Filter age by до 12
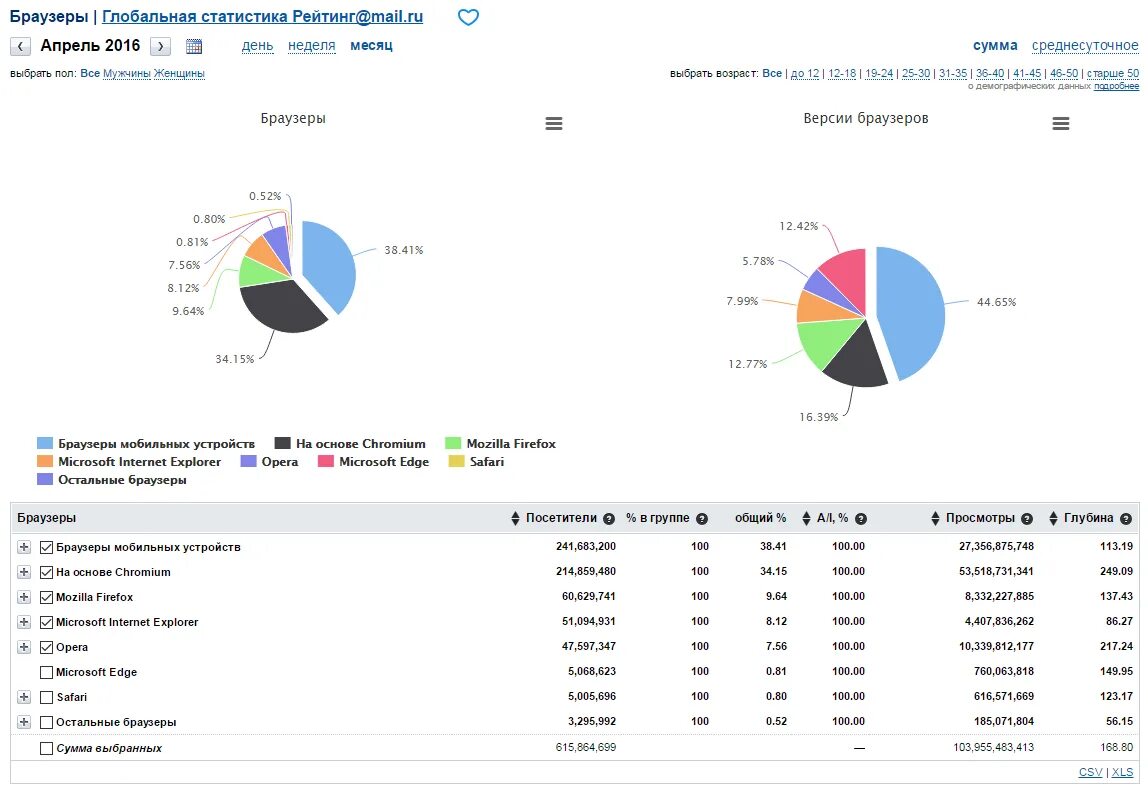1148x789 pixels. click(805, 73)
